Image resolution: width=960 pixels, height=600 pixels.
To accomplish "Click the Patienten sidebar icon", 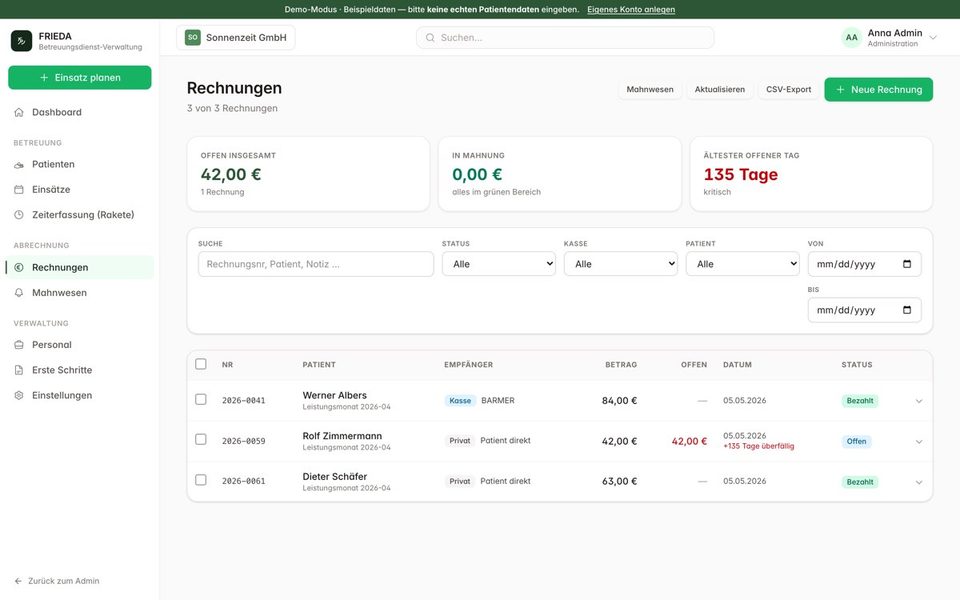I will pos(19,164).
